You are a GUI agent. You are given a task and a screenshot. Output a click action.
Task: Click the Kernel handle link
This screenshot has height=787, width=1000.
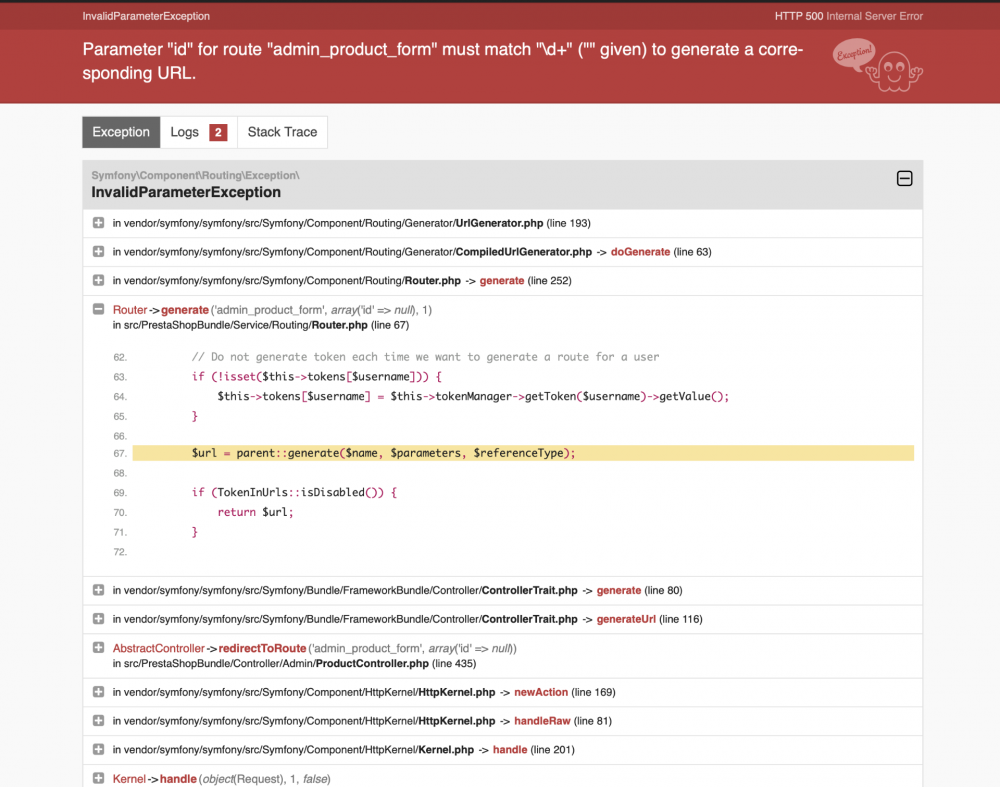click(x=510, y=749)
